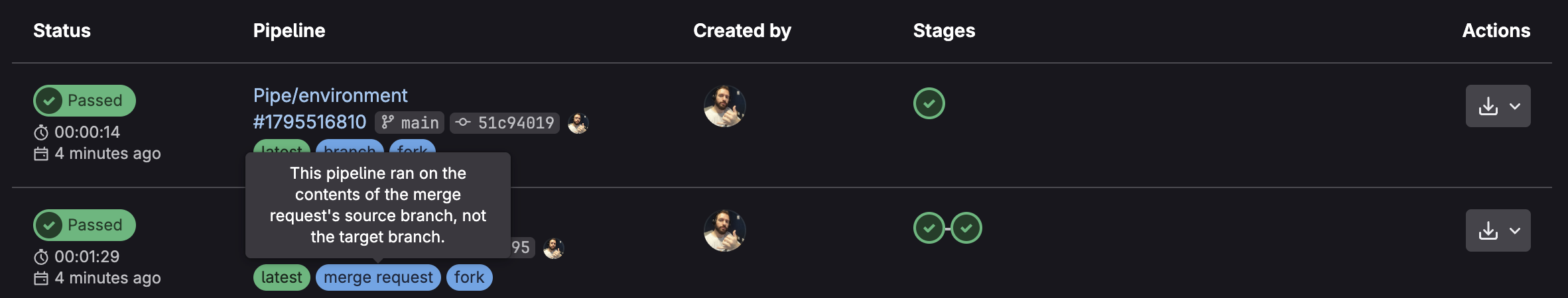Click small commit author avatar beside 51c94019
This screenshot has height=298, width=1568.
[x=578, y=123]
